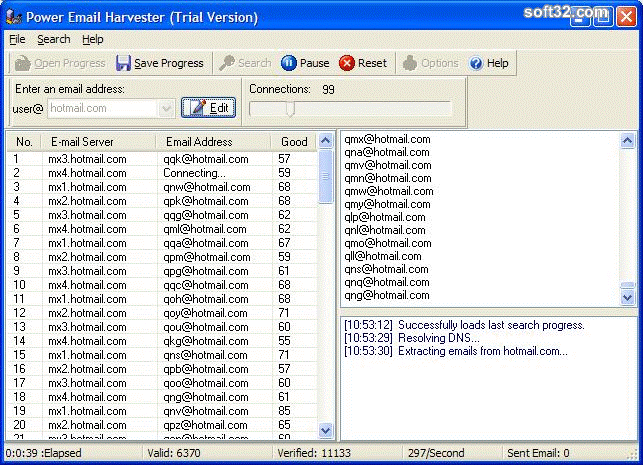Viewport: 643px width, 465px height.
Task: Click qna@hotmail.com in the harvested list
Action: [387, 152]
